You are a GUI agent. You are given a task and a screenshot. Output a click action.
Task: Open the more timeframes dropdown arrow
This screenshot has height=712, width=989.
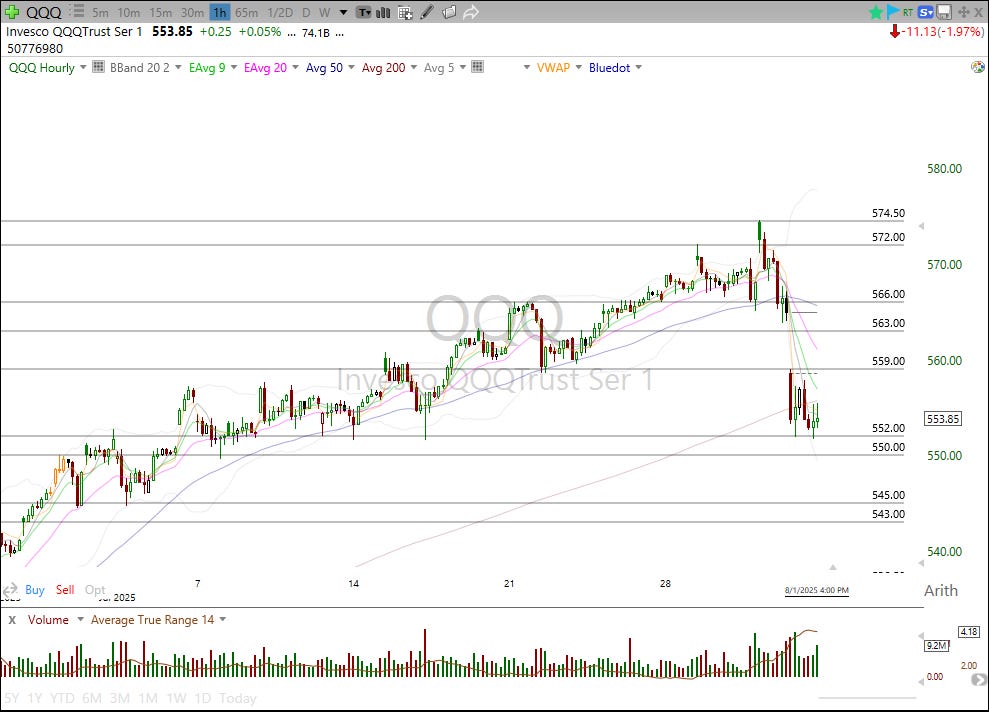(343, 13)
